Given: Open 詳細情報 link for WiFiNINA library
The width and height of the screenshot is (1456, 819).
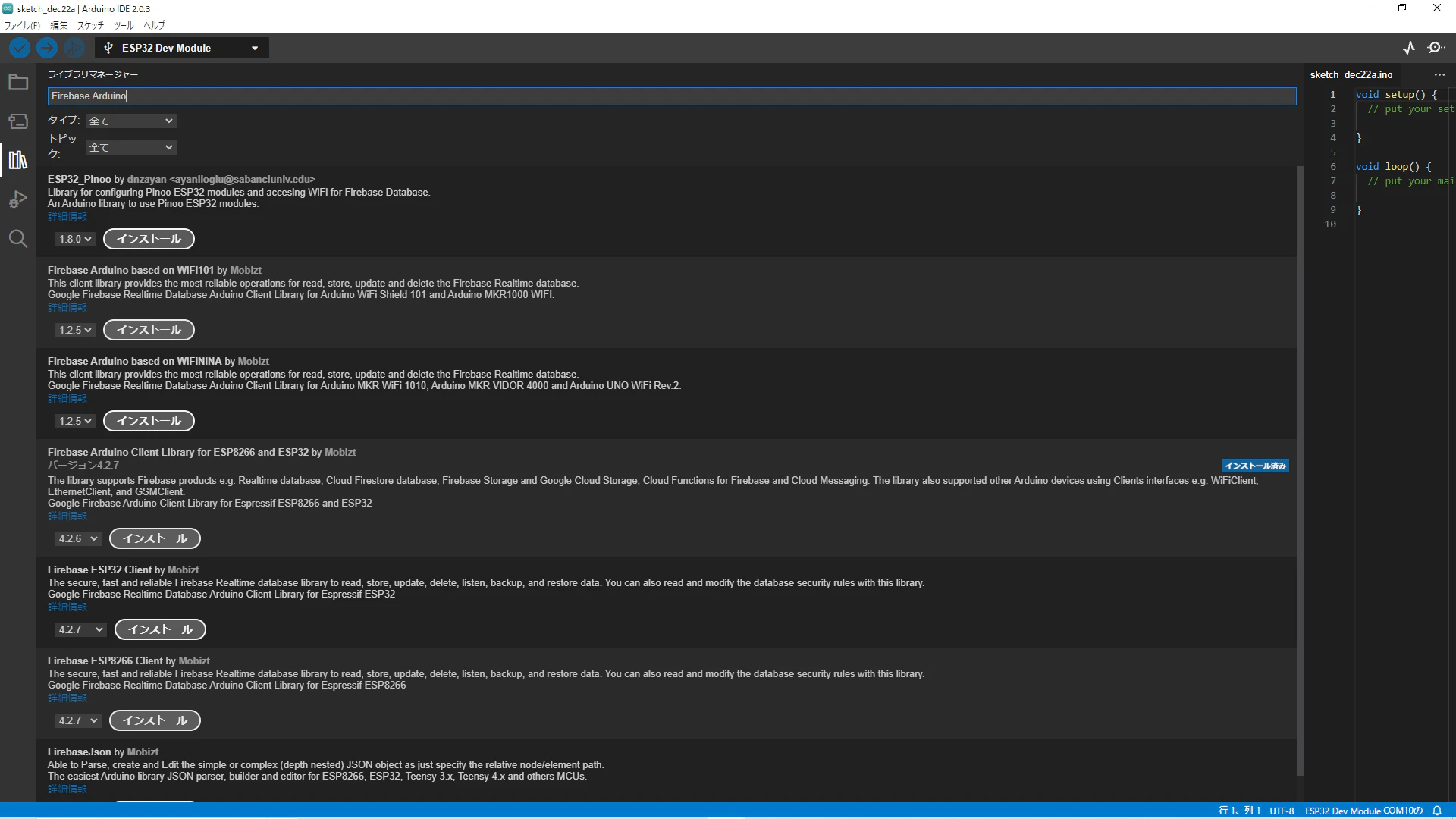Looking at the screenshot, I should [x=67, y=398].
